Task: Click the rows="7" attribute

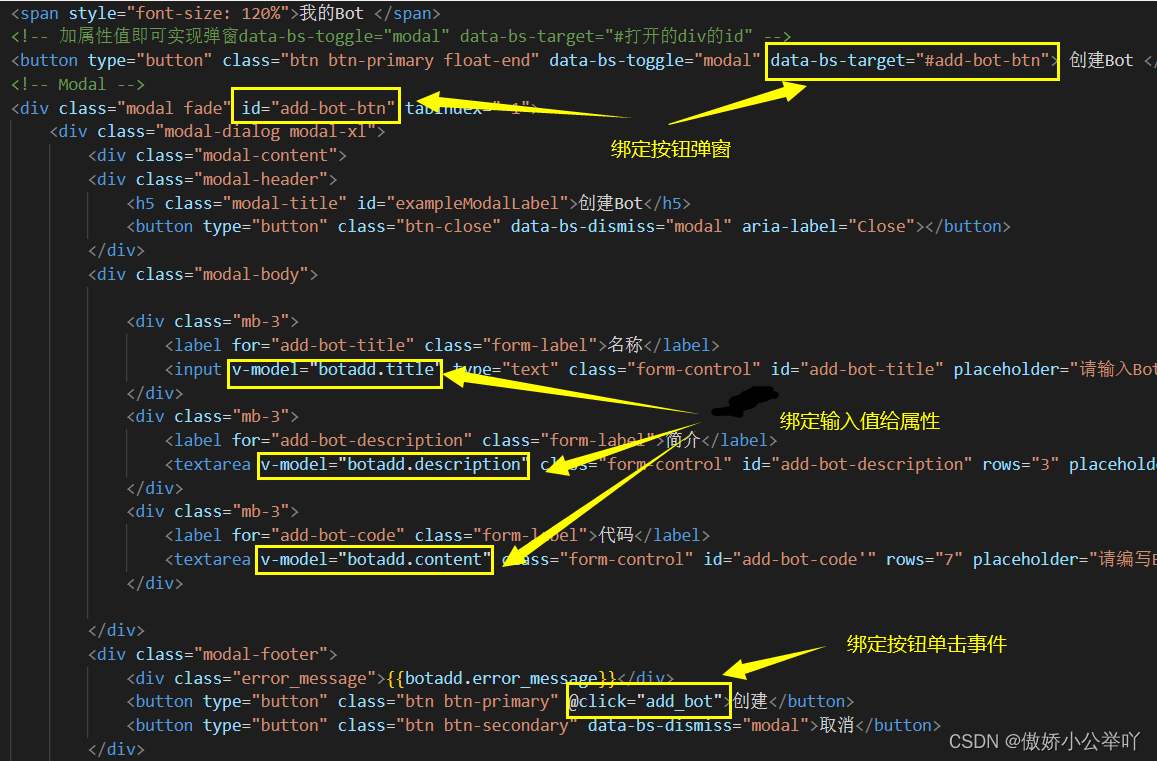Action: (924, 559)
